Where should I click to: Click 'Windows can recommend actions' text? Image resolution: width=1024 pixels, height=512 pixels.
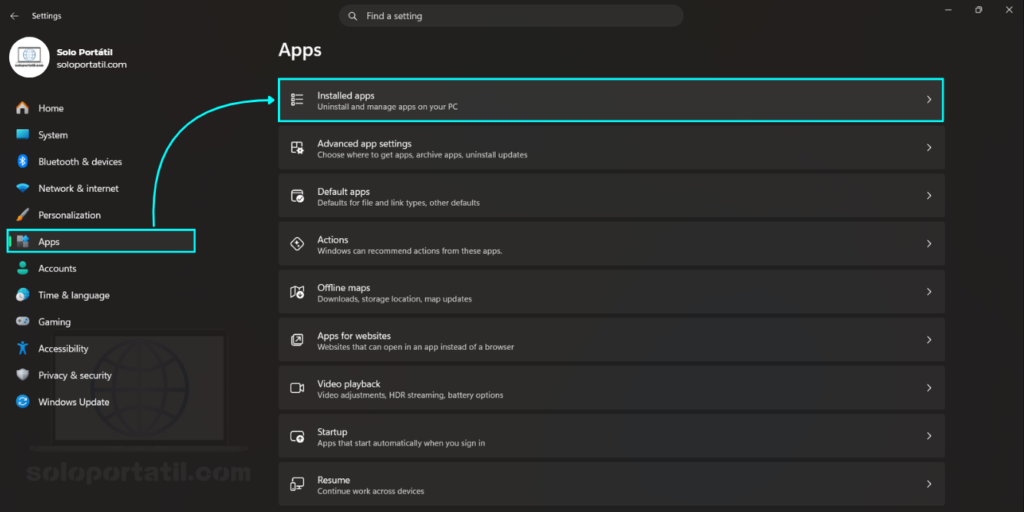(409, 251)
